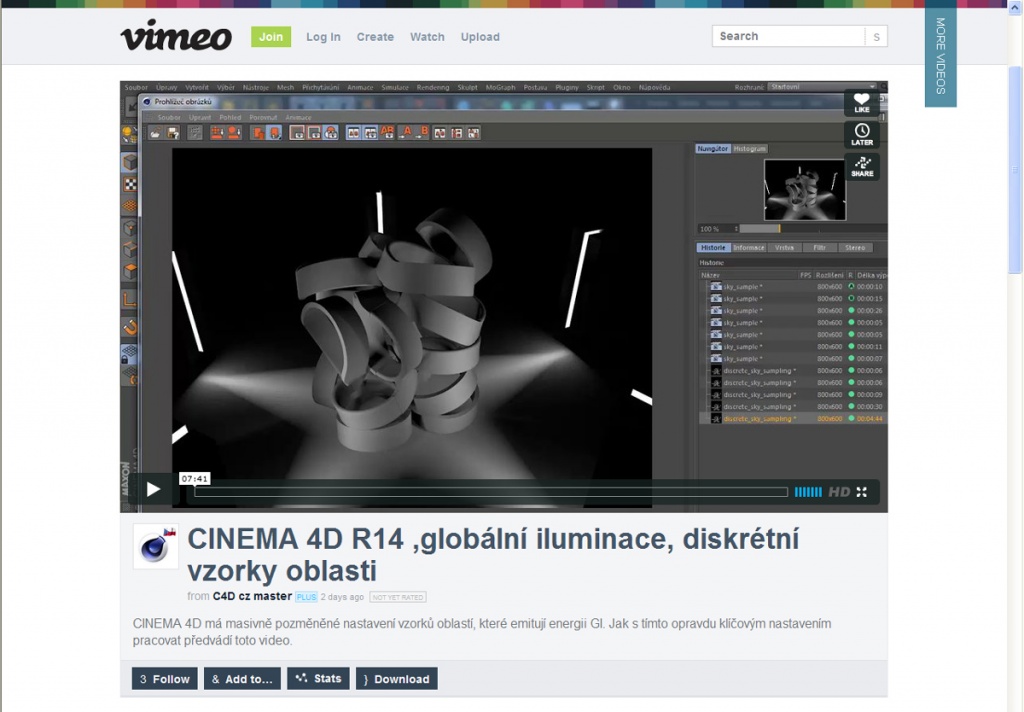Enter fullscreen mode on the player
The image size is (1024, 712).
coord(862,492)
